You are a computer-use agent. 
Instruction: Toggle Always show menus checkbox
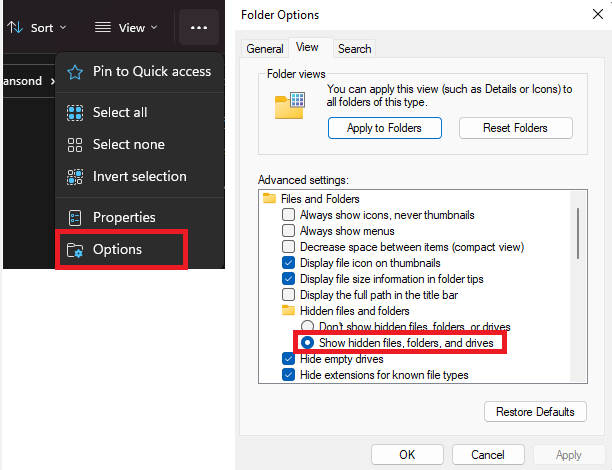288,230
